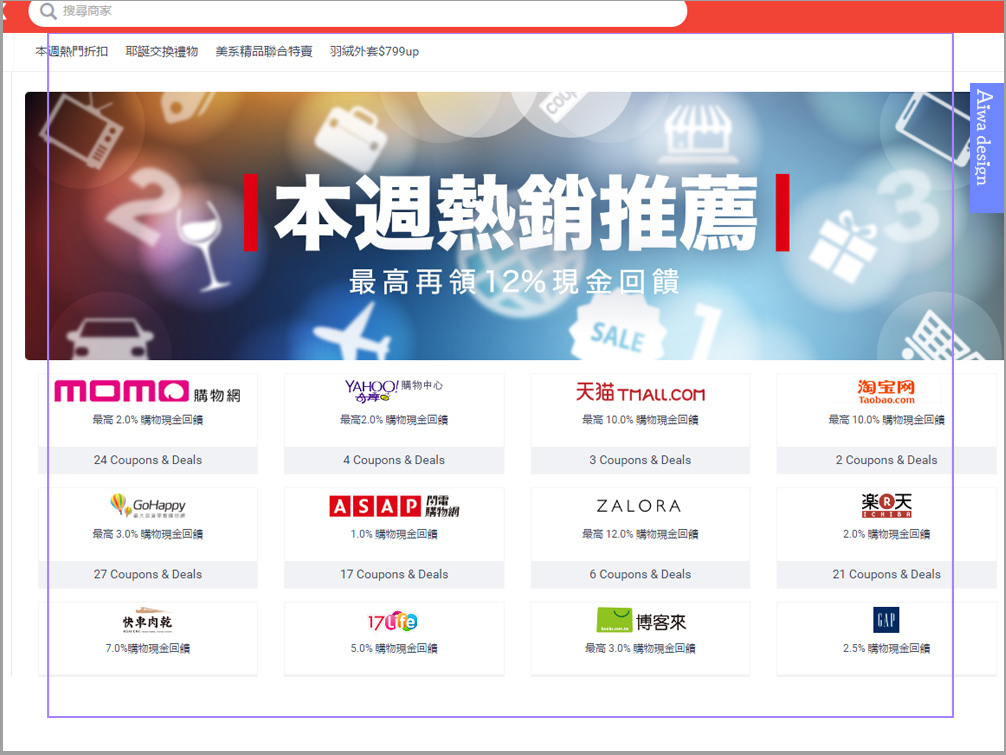Click 快車肉乾's 7.0%購物現金回饋 text

tap(148, 648)
